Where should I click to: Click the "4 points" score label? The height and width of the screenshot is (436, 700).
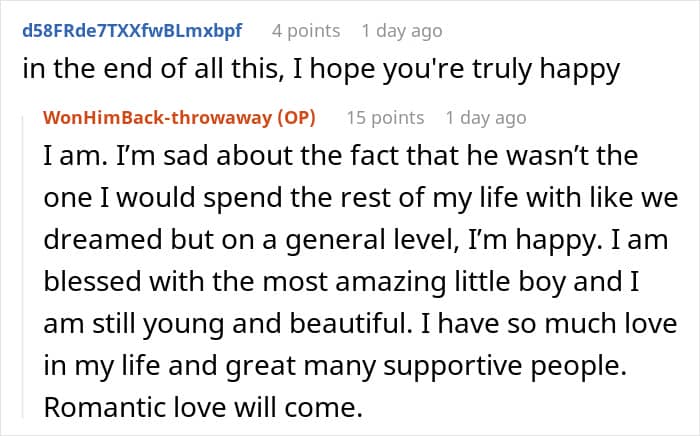[x=306, y=31]
